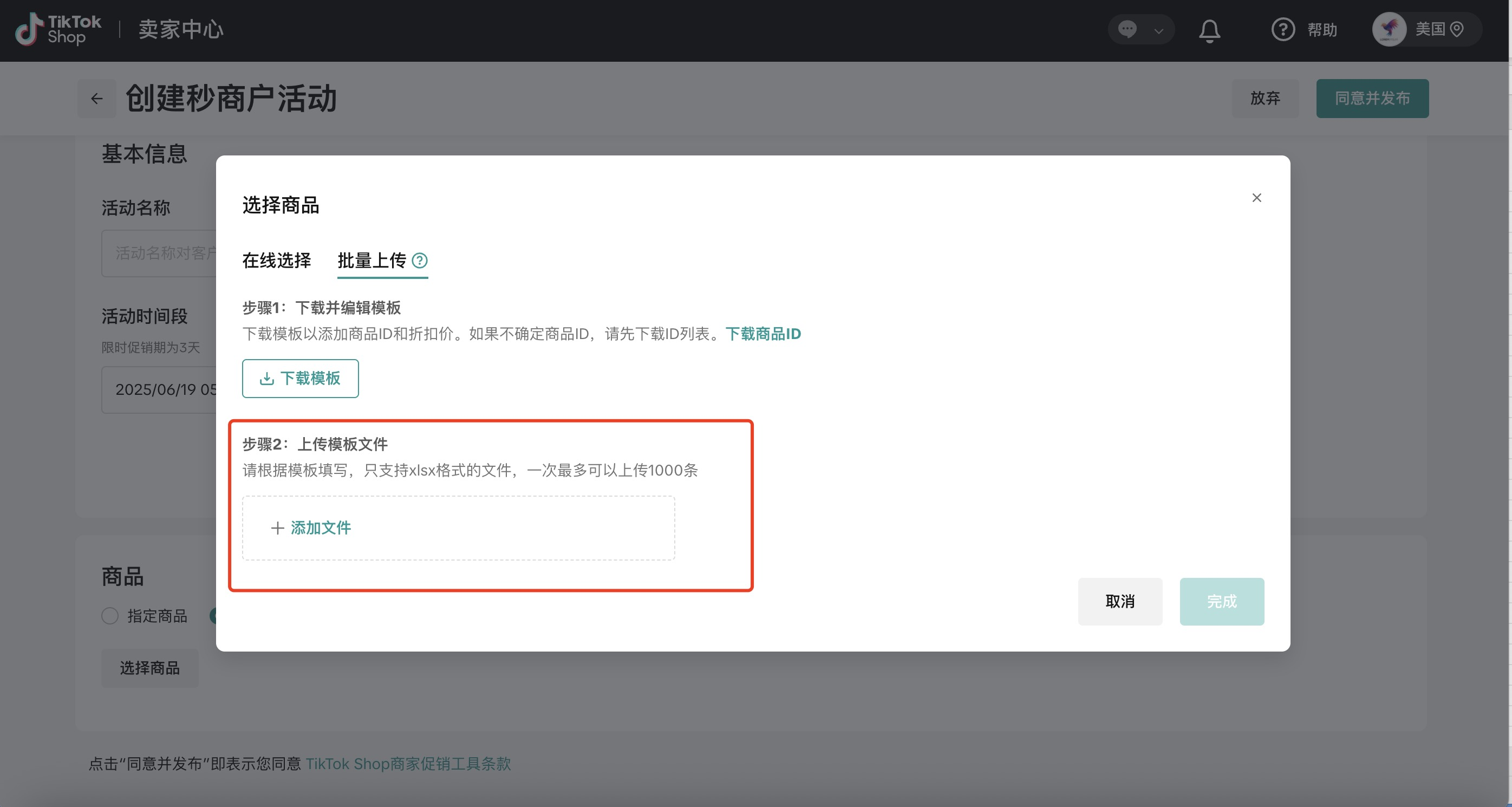Click 添加文件 to upload a template
This screenshot has height=807, width=1512.
pos(311,528)
